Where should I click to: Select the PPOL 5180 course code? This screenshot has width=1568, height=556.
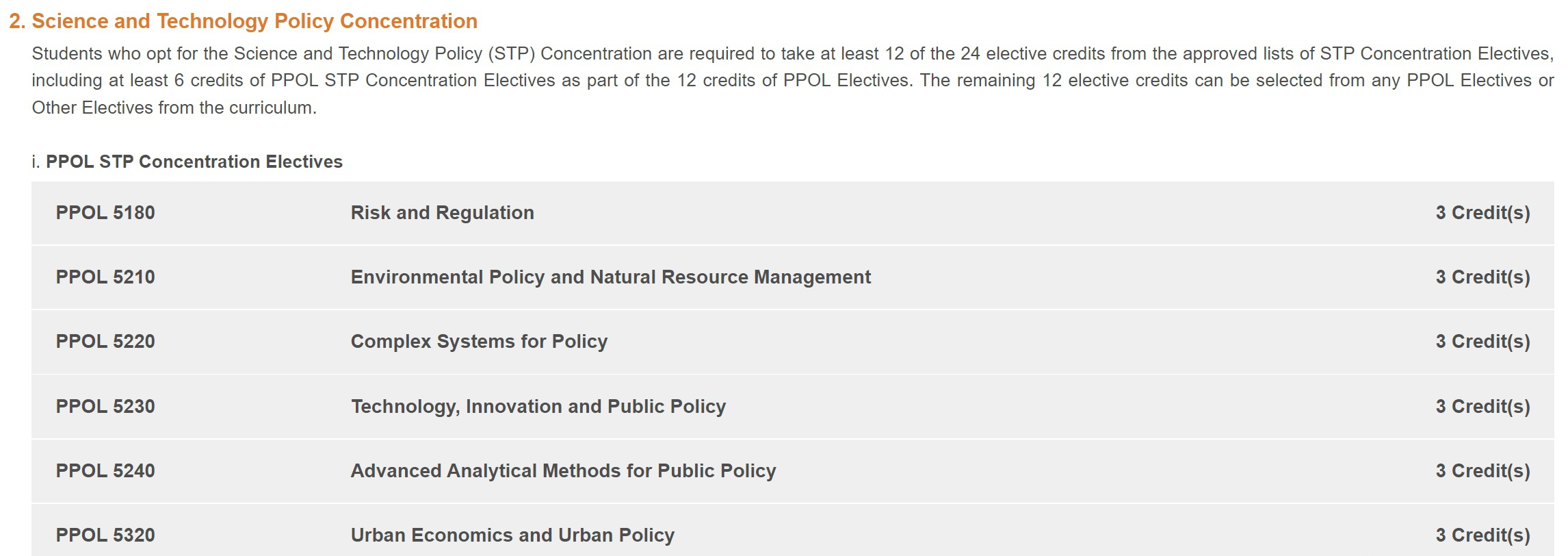pos(105,213)
